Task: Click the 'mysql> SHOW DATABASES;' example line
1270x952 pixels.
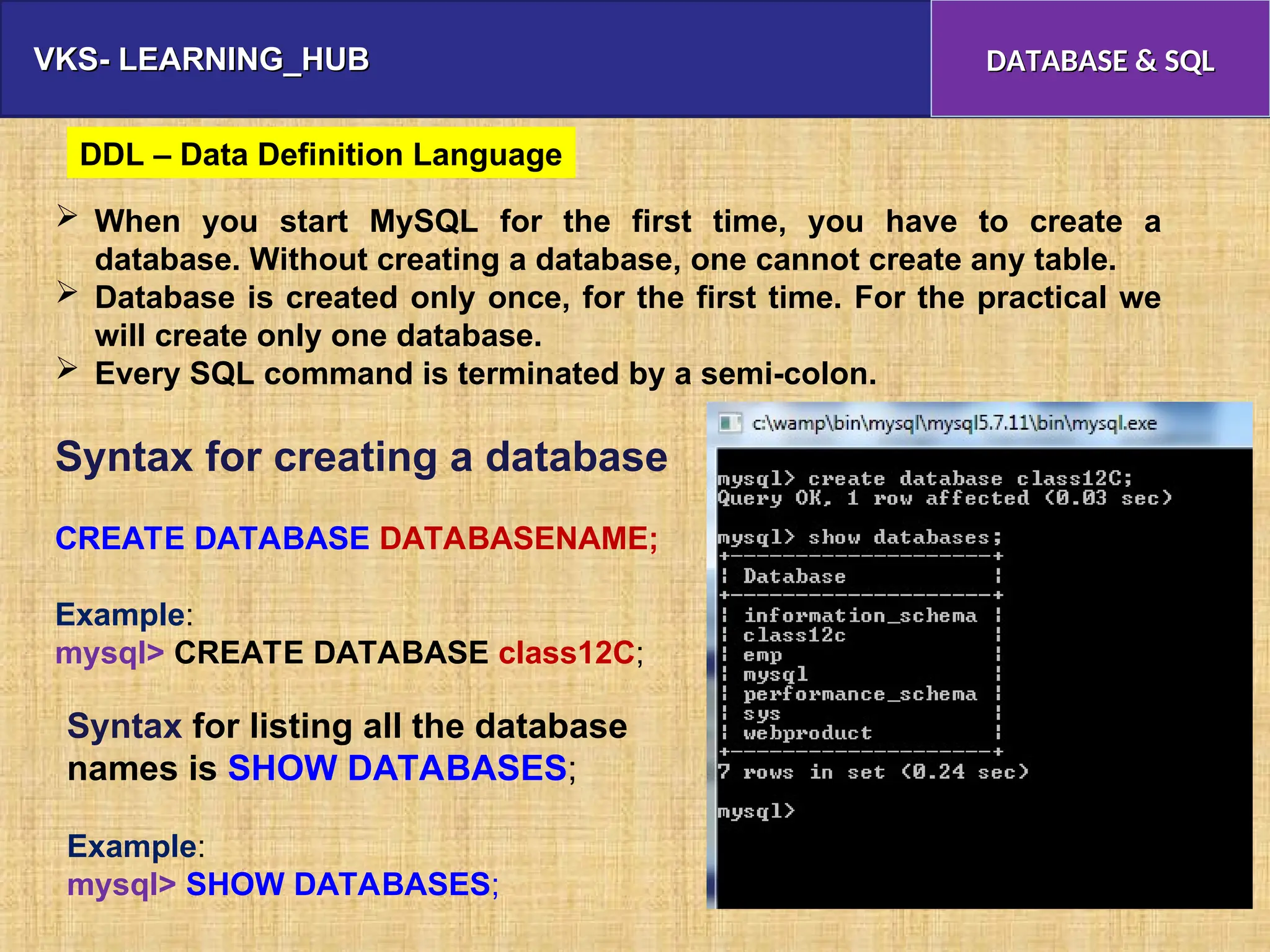Action: point(283,884)
